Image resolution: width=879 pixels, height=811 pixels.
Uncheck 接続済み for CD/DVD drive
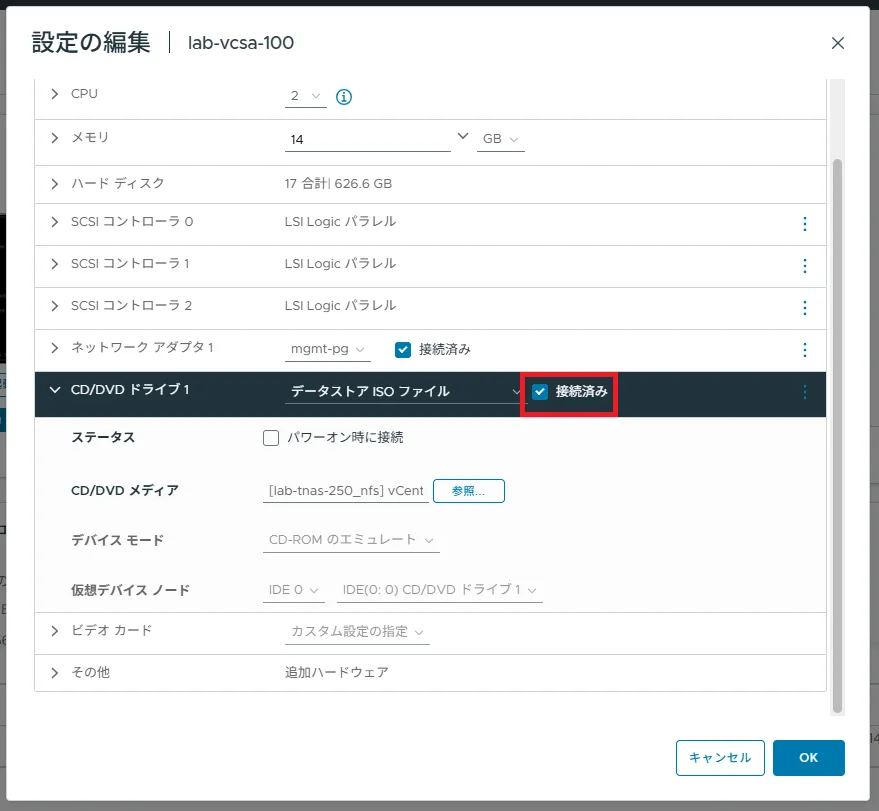[541, 392]
